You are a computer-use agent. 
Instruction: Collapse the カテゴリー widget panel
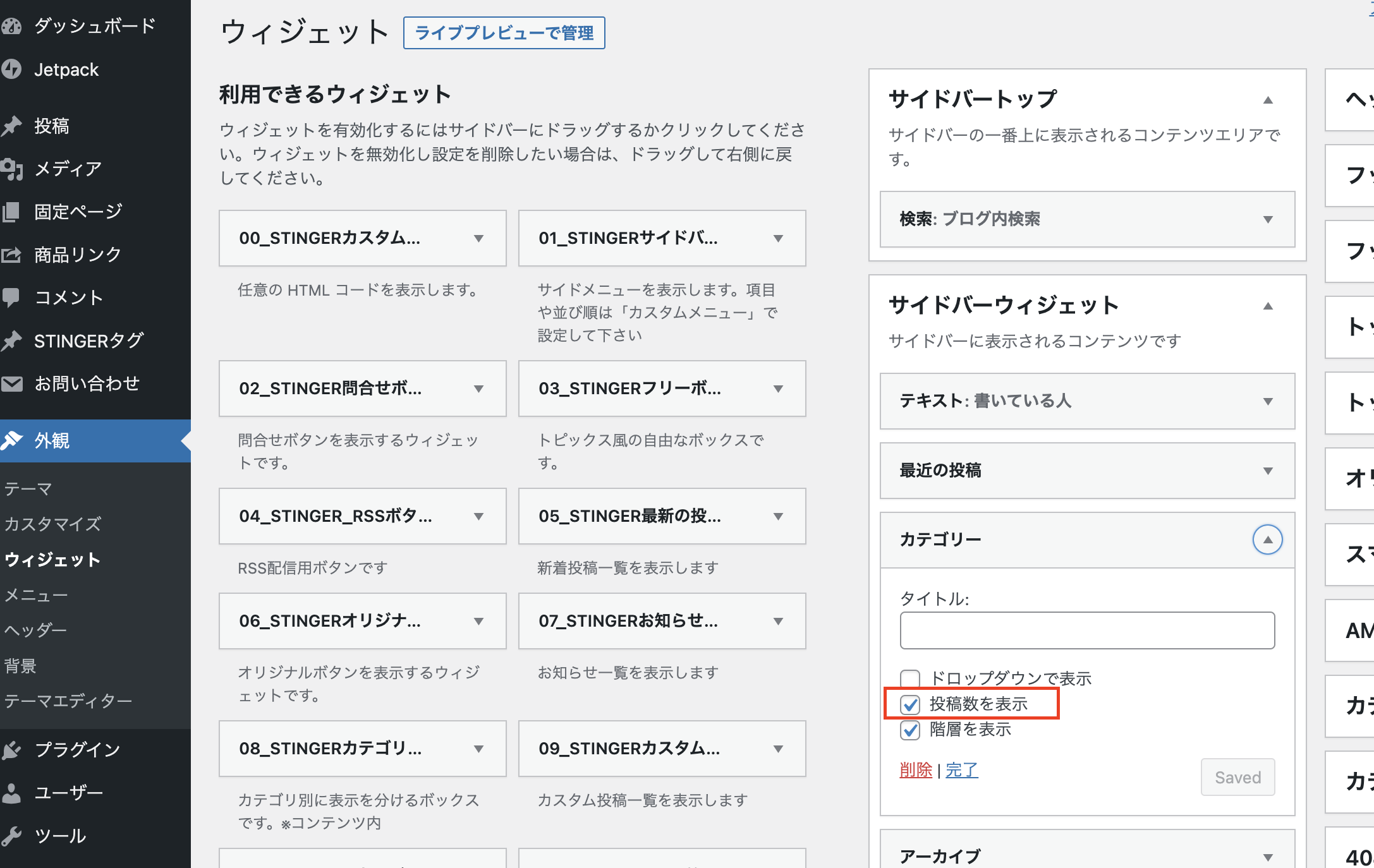[1267, 539]
